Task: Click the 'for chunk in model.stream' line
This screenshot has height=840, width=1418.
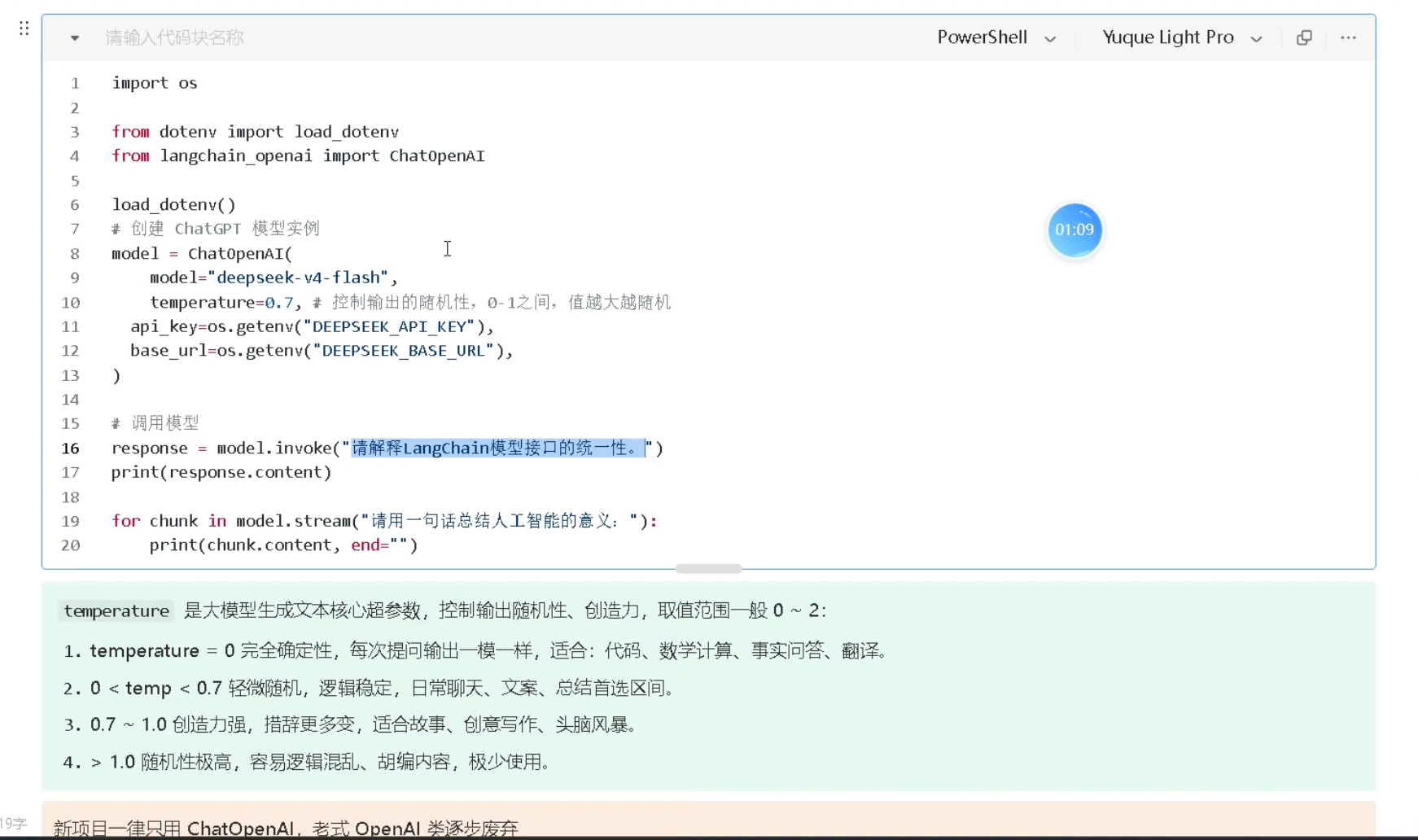Action: point(384,521)
